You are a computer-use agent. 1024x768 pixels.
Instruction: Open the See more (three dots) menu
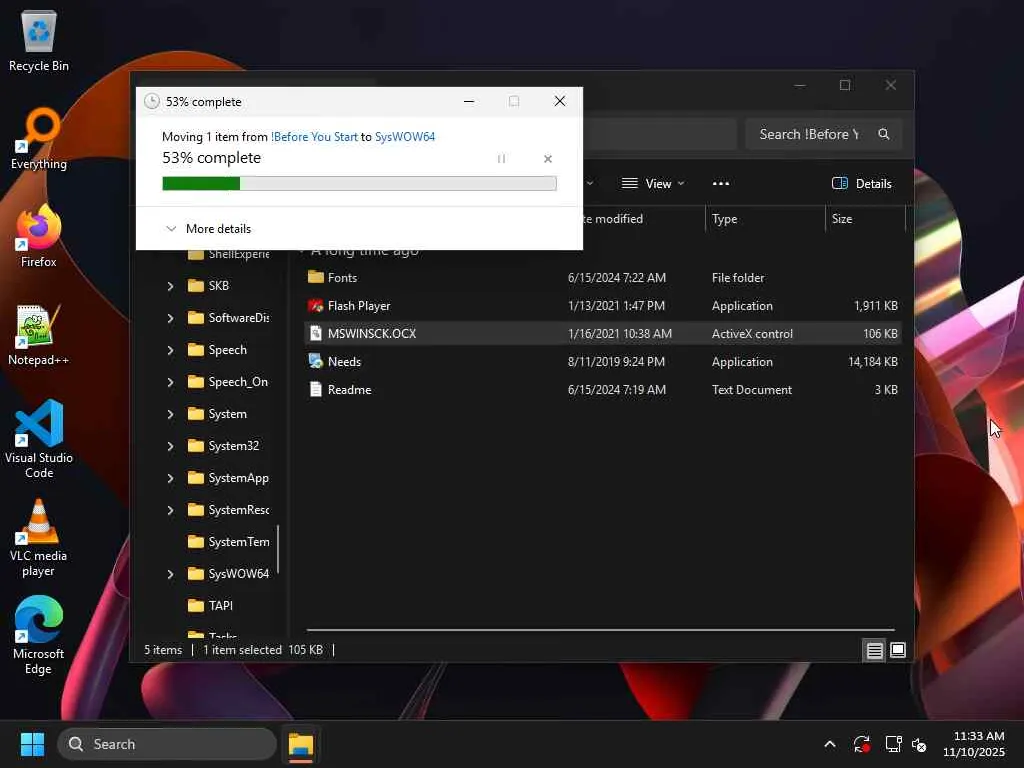click(721, 184)
